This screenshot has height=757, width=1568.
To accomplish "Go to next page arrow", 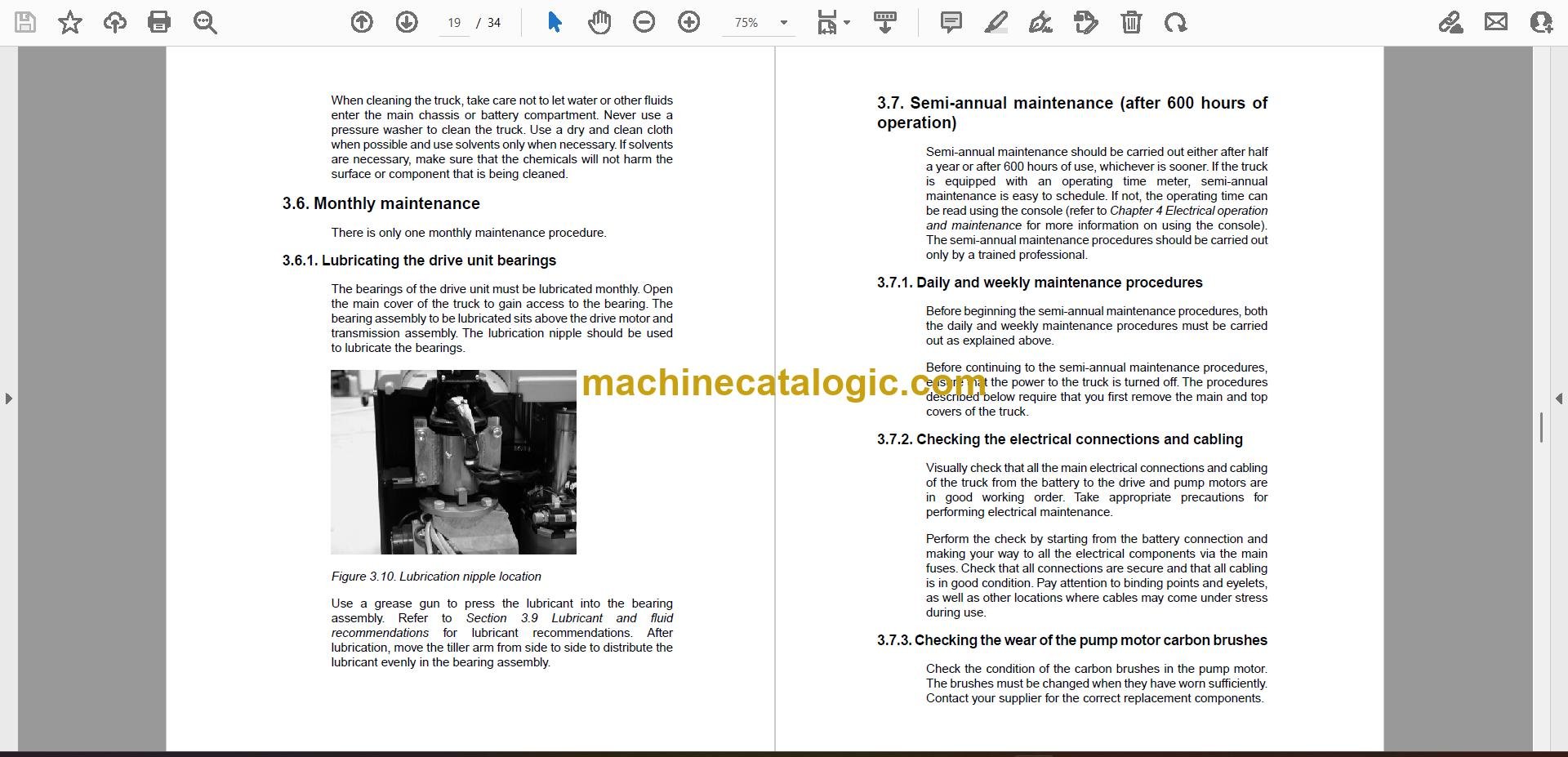I will point(407,22).
